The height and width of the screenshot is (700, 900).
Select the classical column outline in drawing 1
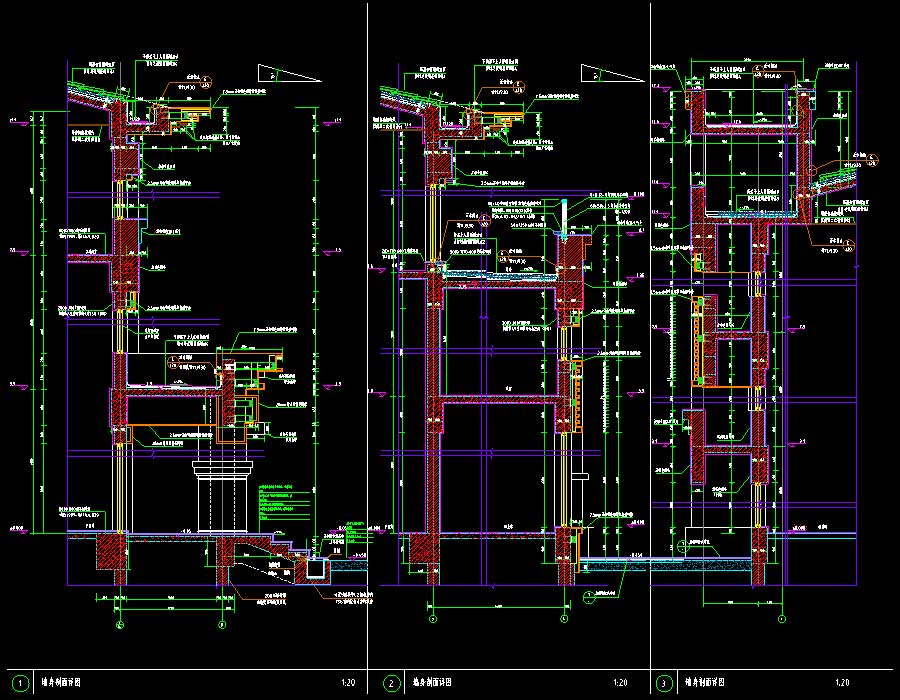point(223,496)
